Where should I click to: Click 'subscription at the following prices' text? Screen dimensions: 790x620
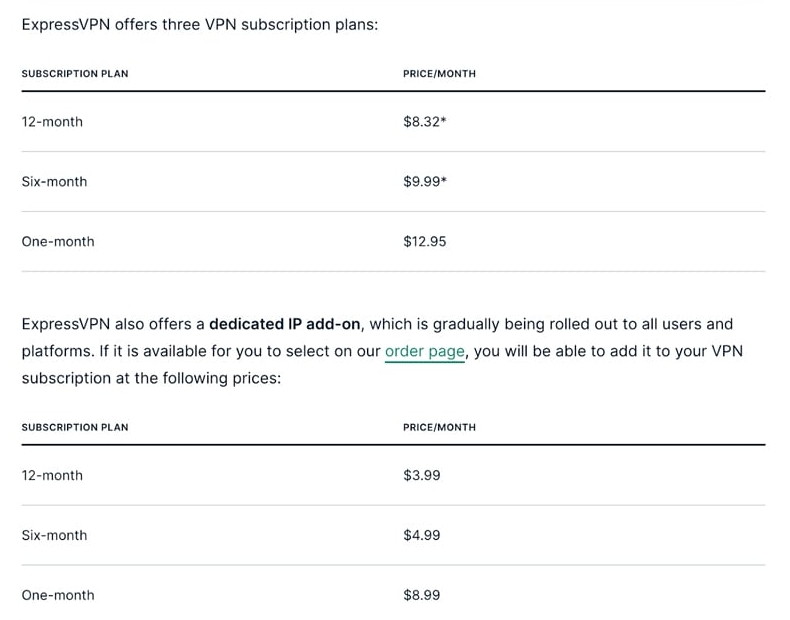coord(151,378)
